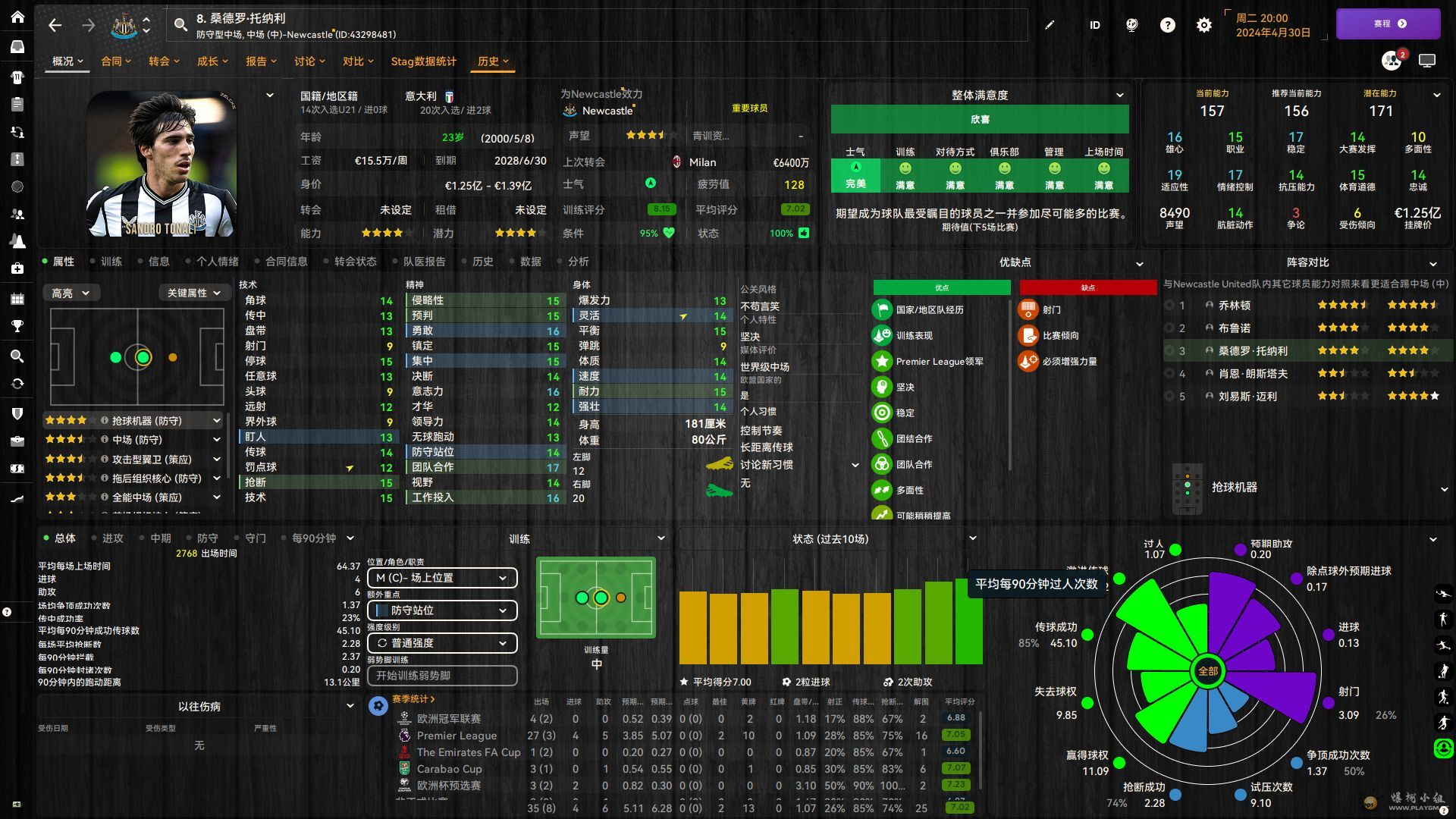Click the sidebar magnifier scouting icon
Image resolution: width=1456 pixels, height=819 pixels.
(17, 356)
